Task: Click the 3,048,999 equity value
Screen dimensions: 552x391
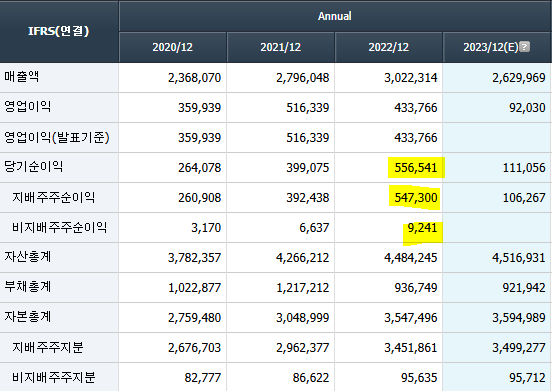Action: pos(302,318)
